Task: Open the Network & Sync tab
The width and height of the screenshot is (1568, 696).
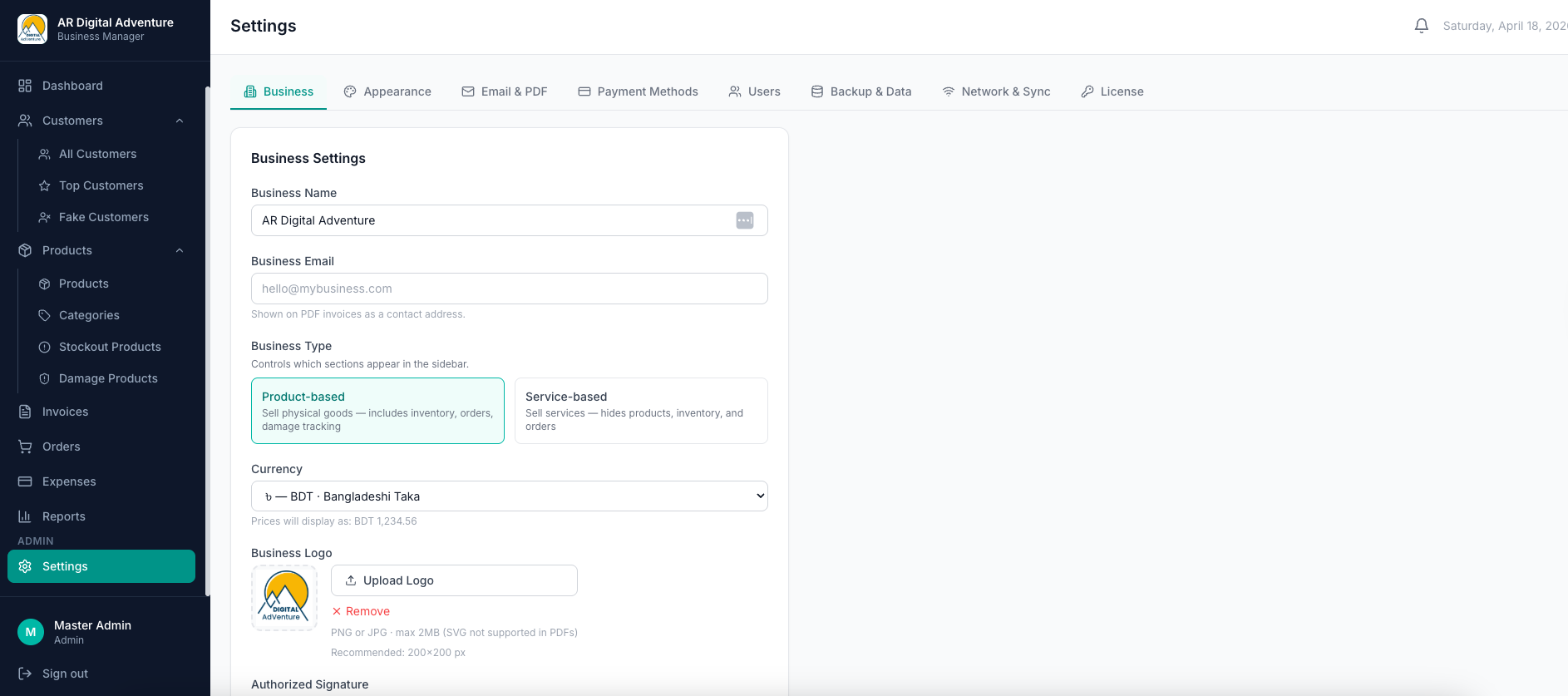Action: [996, 91]
